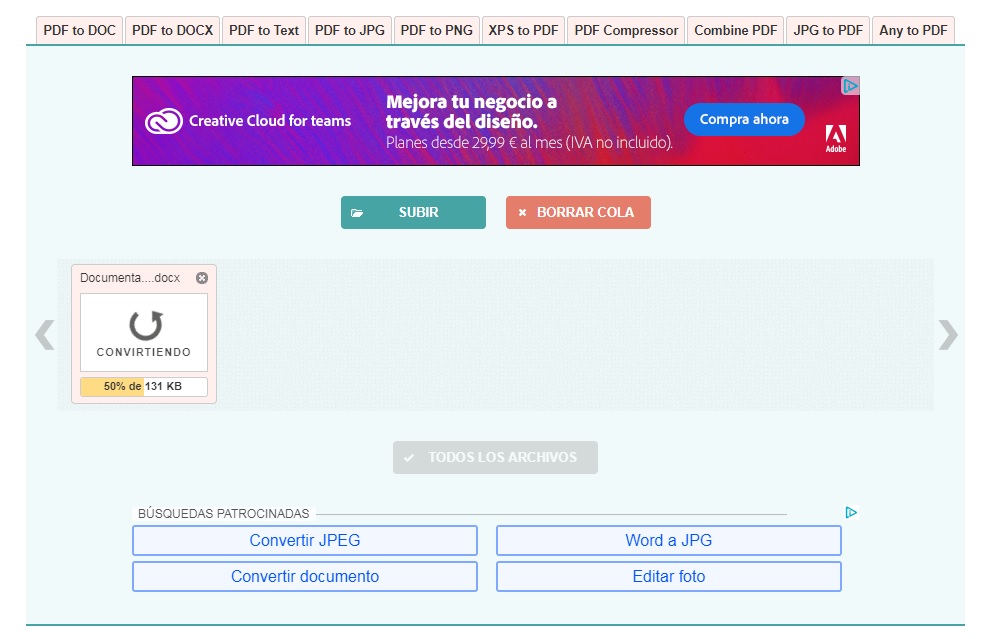Click the left carousel arrow of file queue
This screenshot has height=639, width=989.
[x=45, y=334]
